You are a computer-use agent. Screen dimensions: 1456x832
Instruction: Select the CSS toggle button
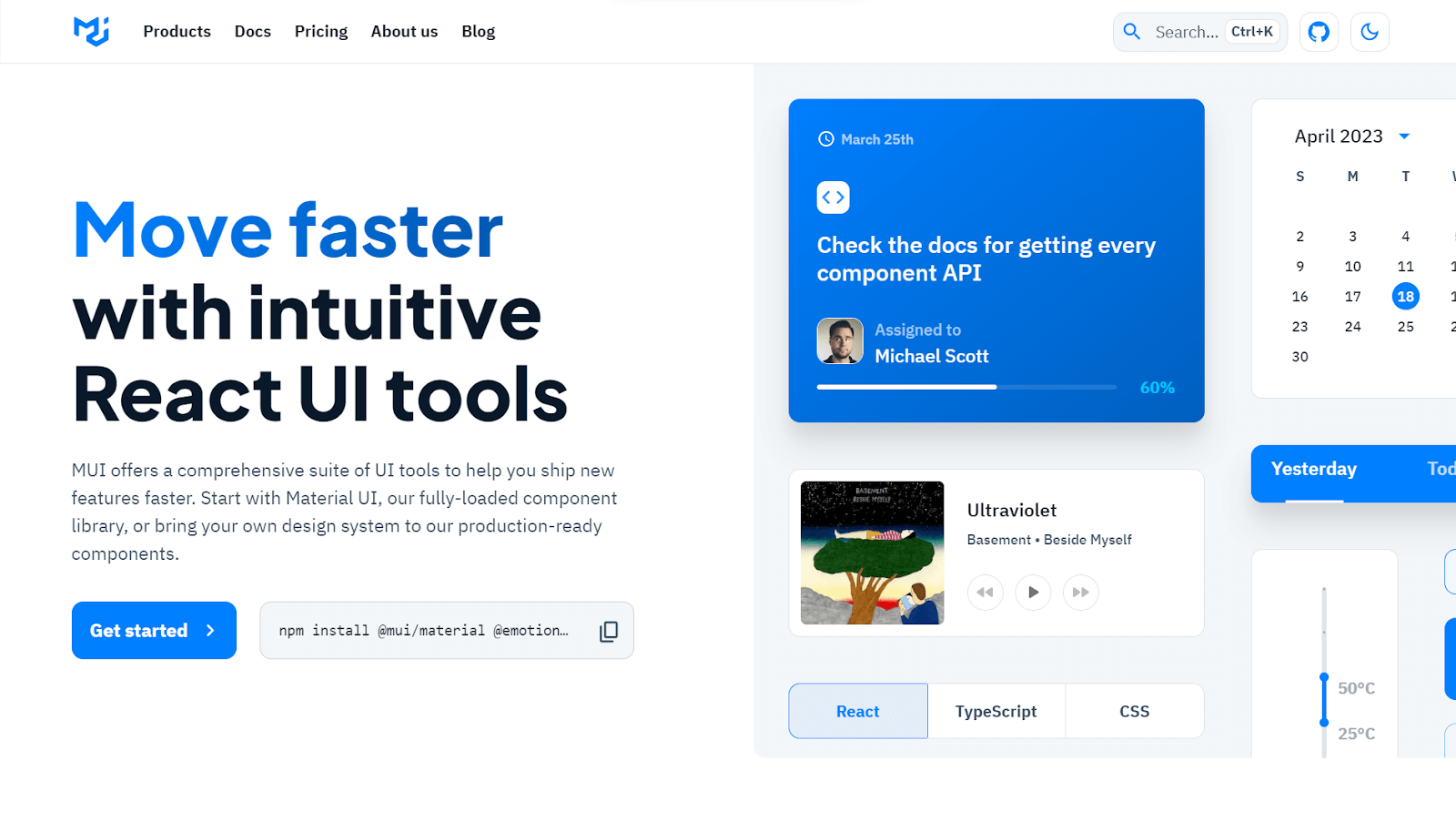(1135, 712)
